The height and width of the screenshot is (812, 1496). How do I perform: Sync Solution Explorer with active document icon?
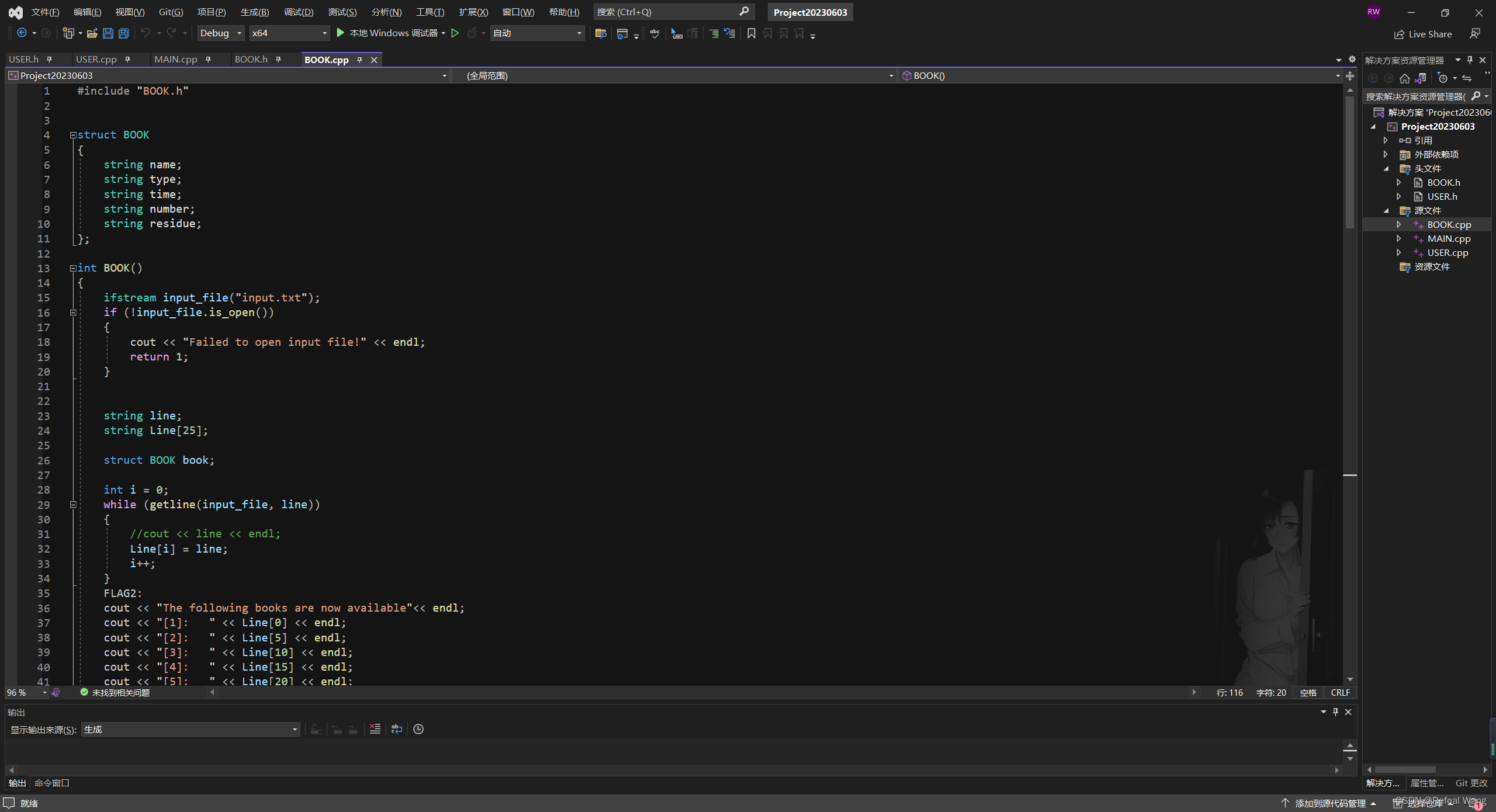pyautogui.click(x=1421, y=78)
